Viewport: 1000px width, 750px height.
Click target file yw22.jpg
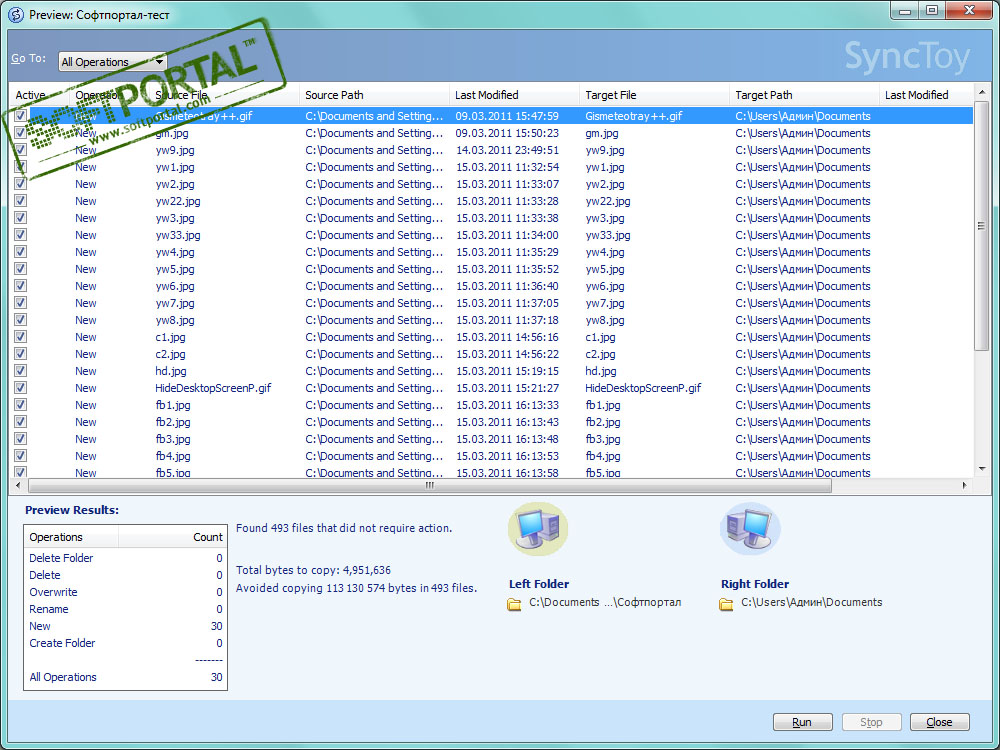coord(608,201)
